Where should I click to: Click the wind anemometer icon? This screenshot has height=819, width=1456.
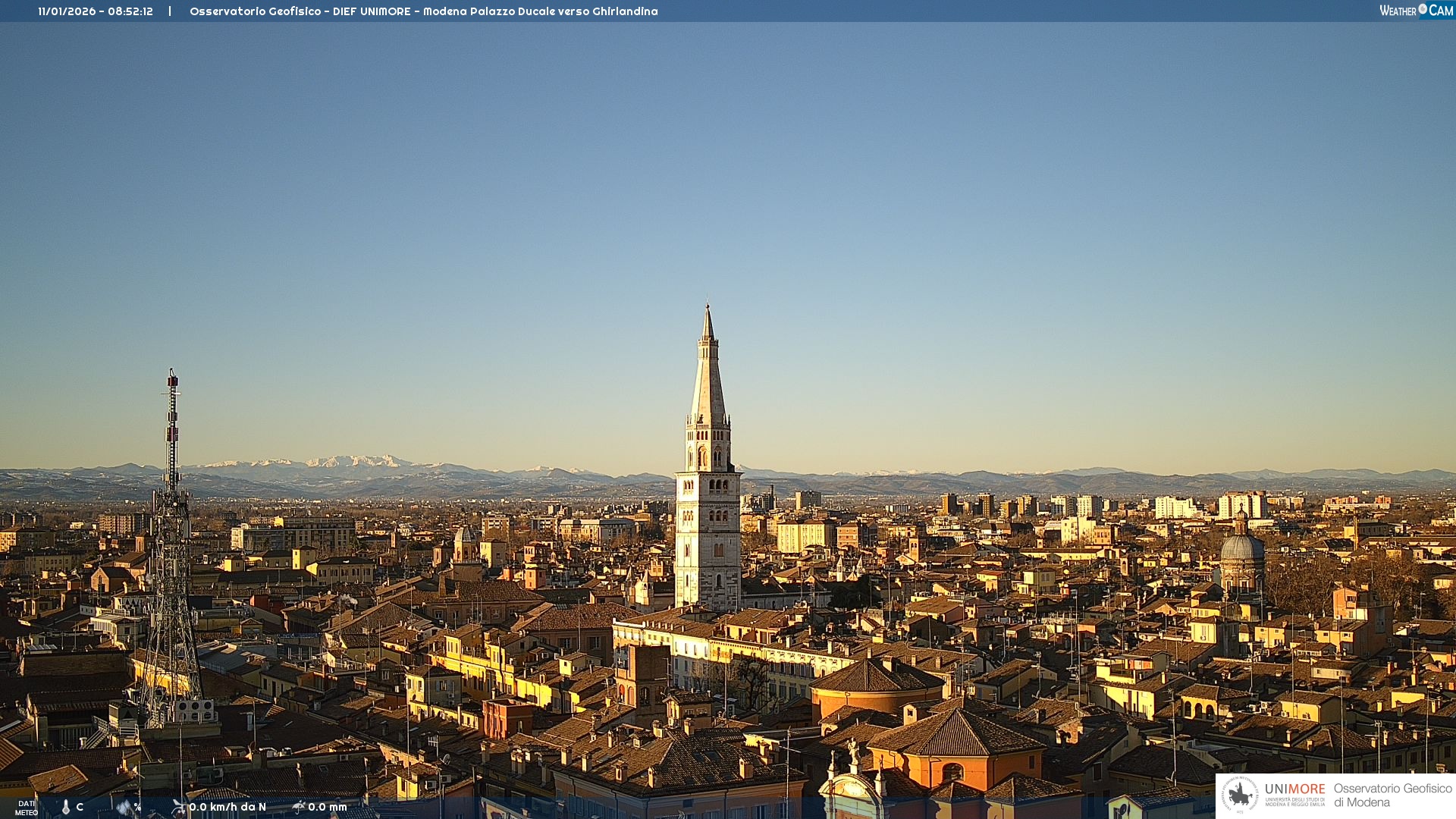click(178, 807)
